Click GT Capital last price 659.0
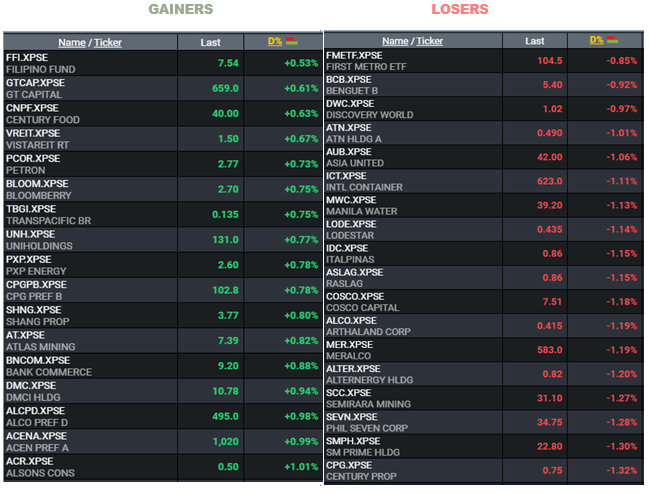 (x=225, y=88)
